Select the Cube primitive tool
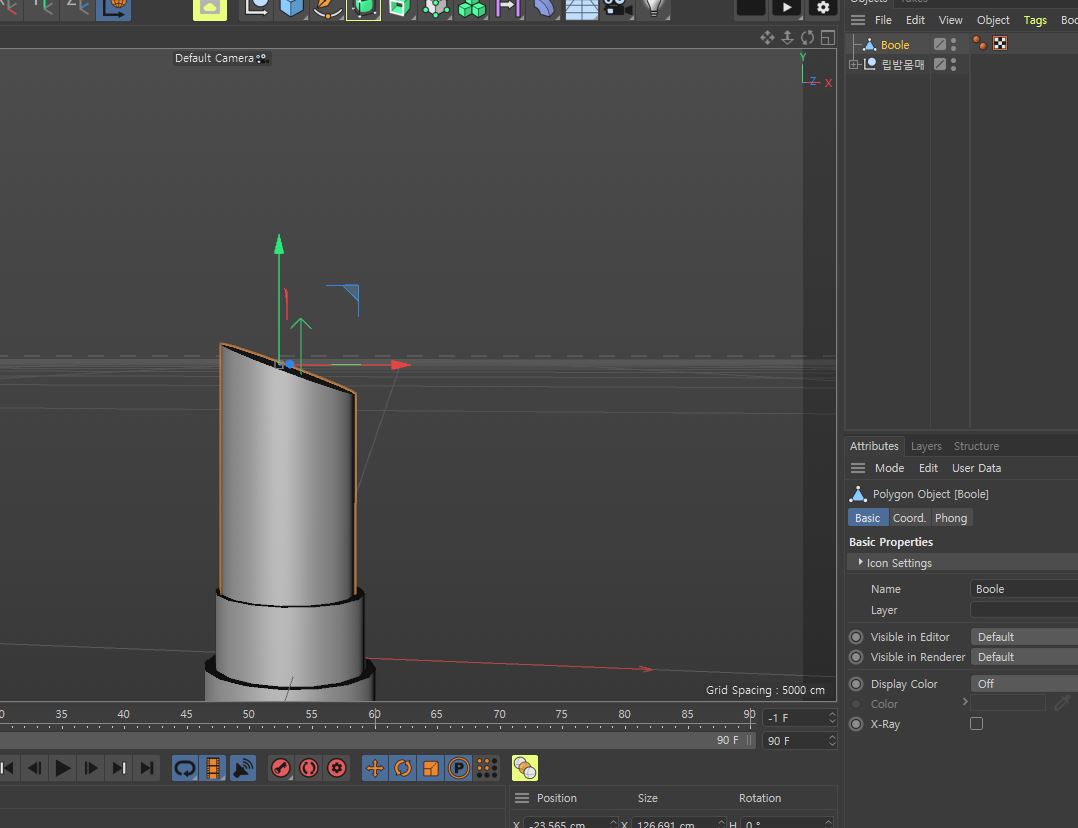The image size is (1078, 828). point(292,8)
